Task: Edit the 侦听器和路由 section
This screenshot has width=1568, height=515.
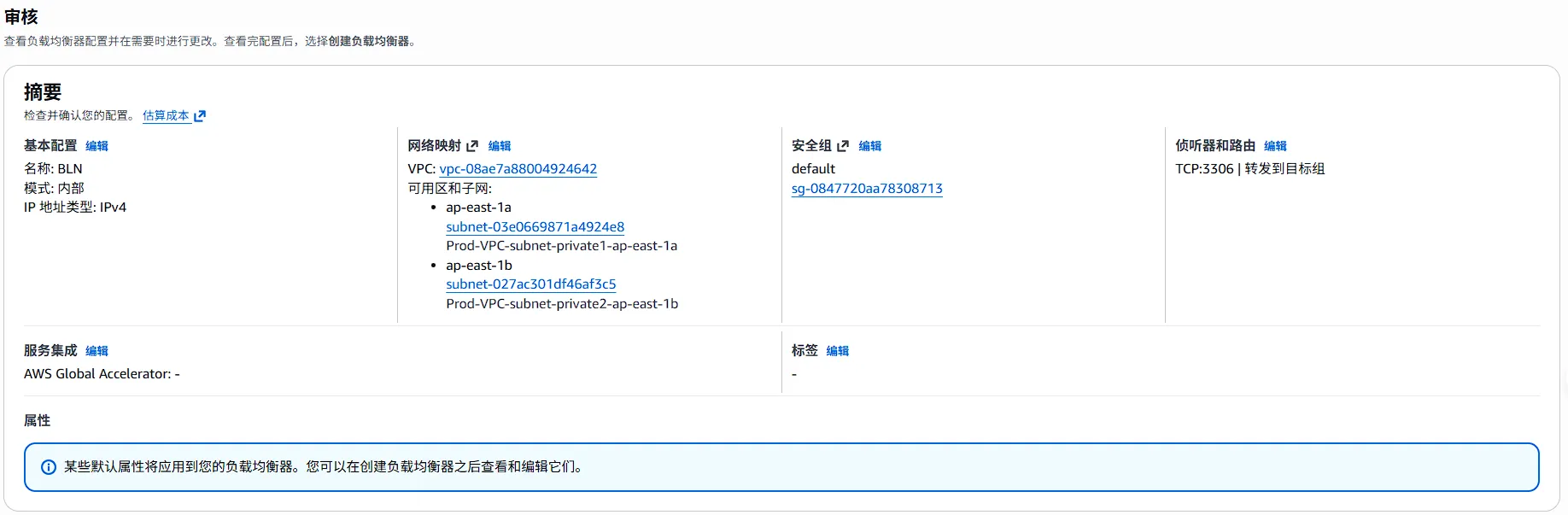Action: click(x=1275, y=146)
